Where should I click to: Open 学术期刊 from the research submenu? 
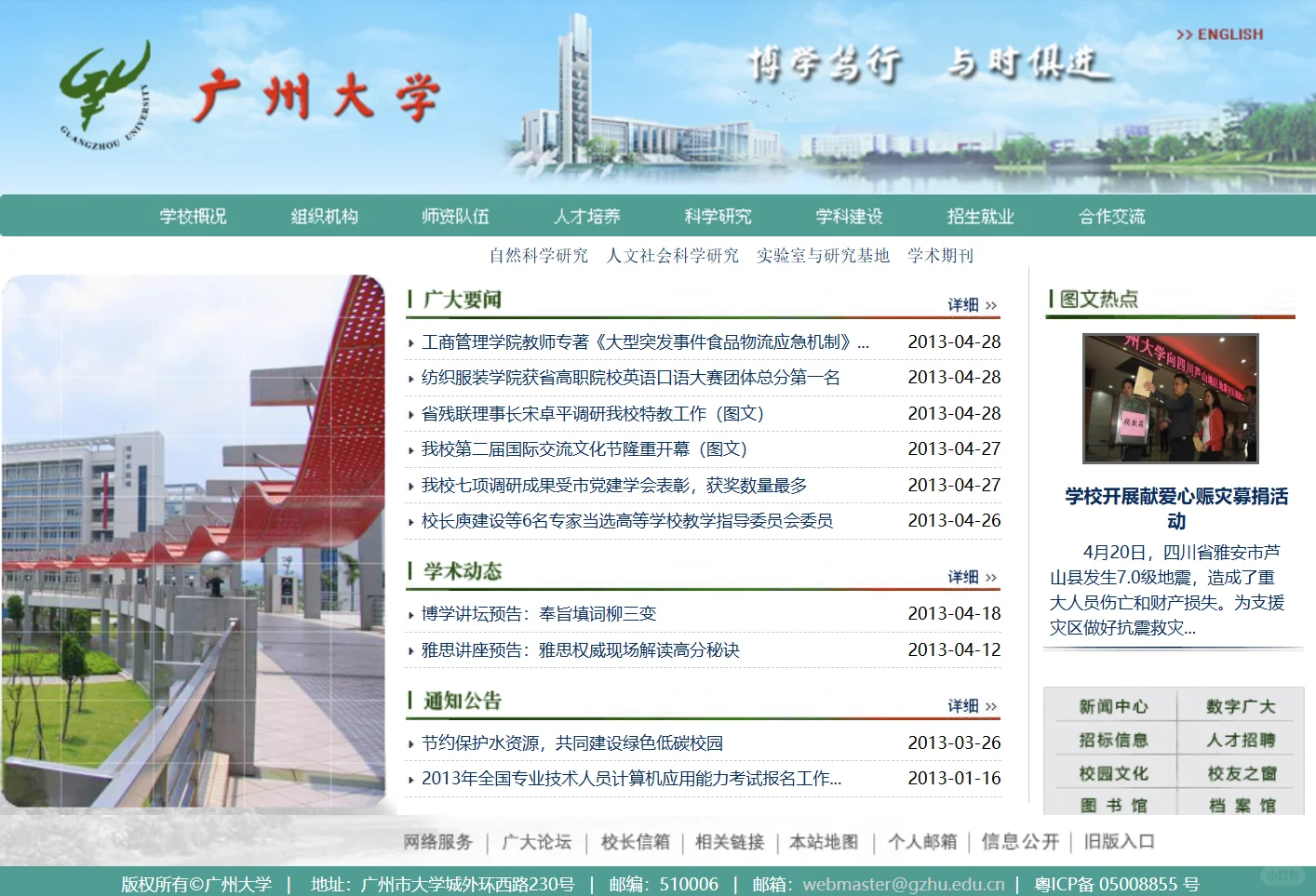(940, 255)
